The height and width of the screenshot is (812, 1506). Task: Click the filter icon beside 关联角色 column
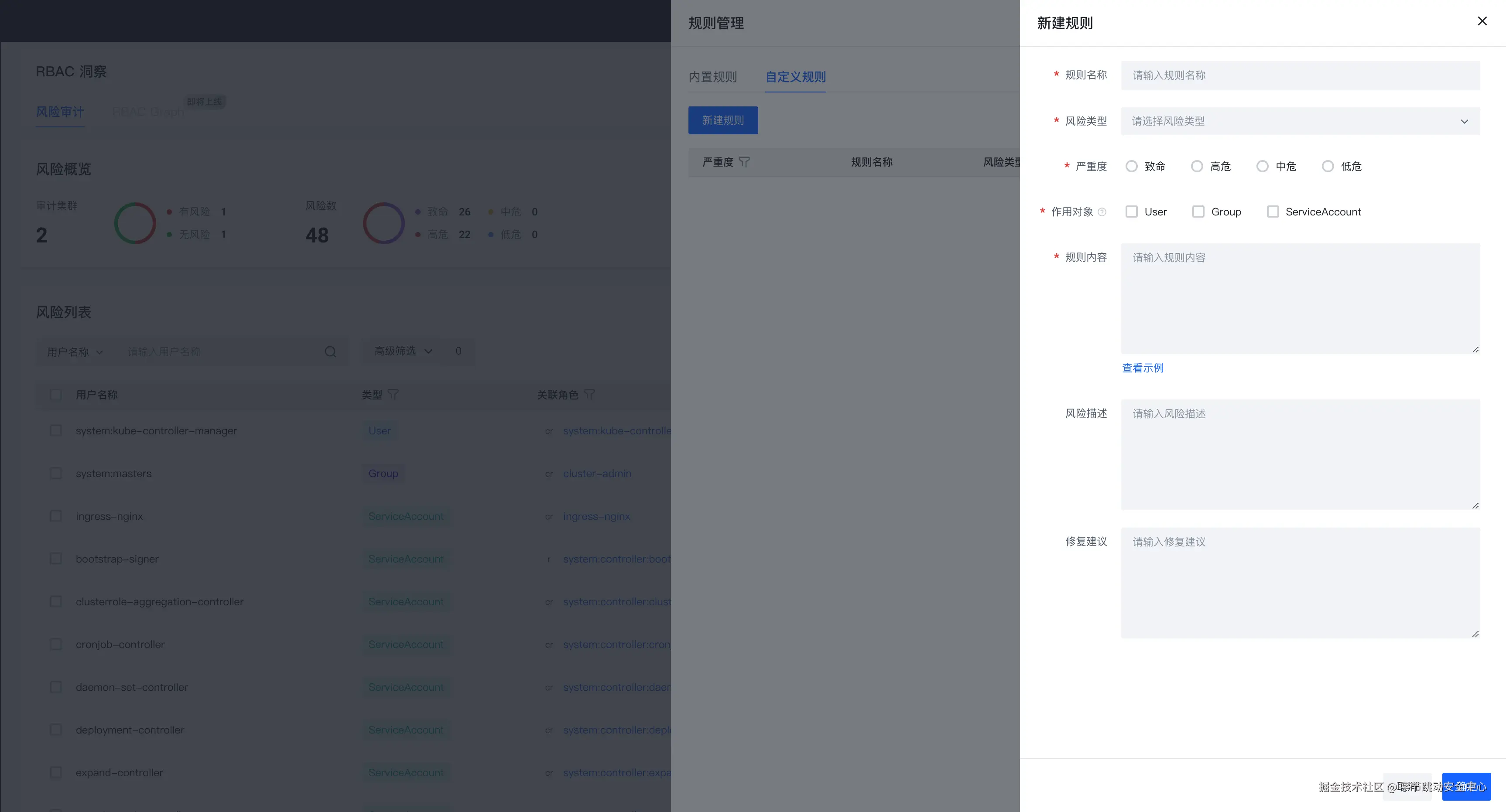589,395
